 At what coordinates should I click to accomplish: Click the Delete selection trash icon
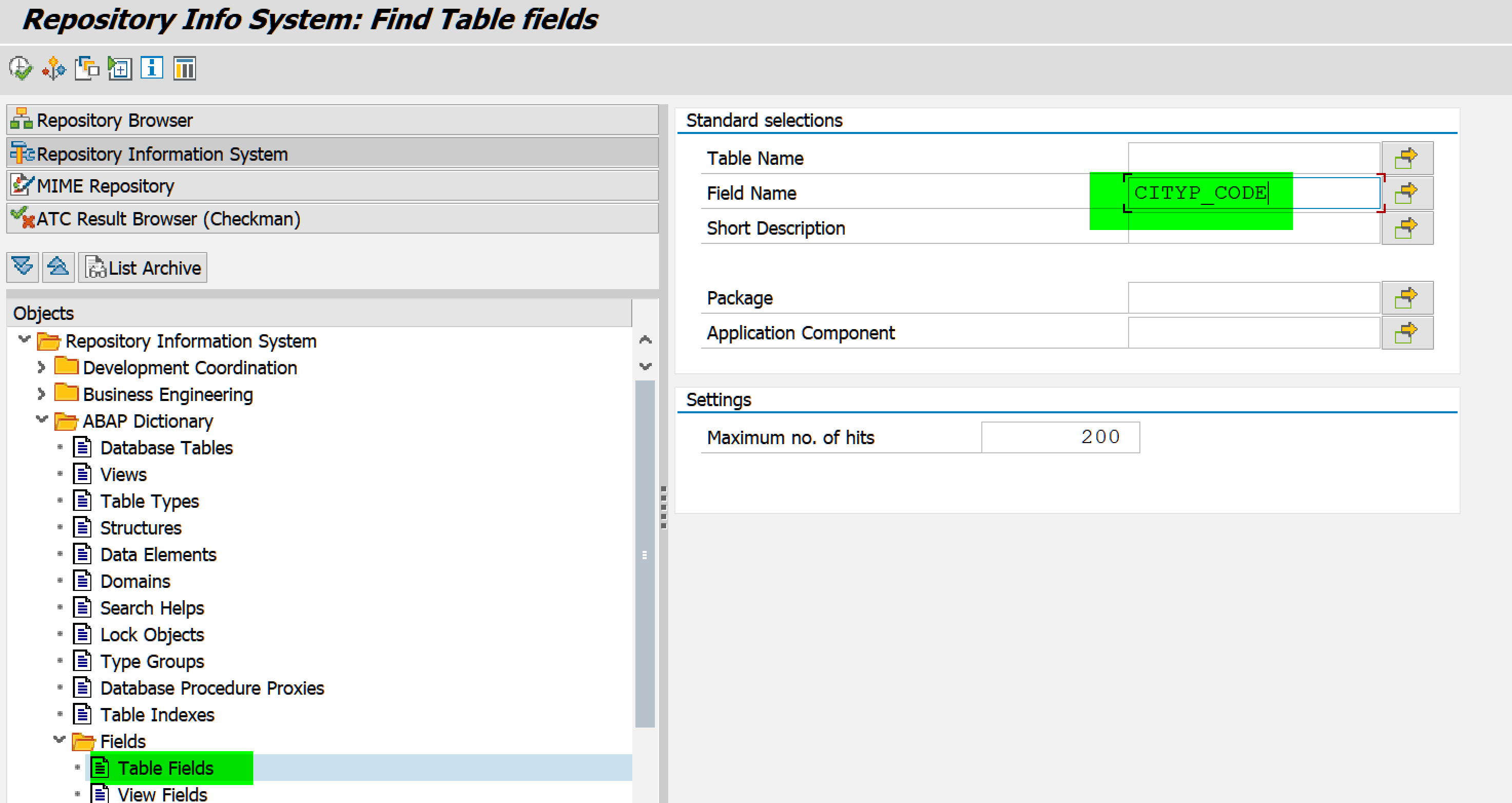(x=184, y=69)
